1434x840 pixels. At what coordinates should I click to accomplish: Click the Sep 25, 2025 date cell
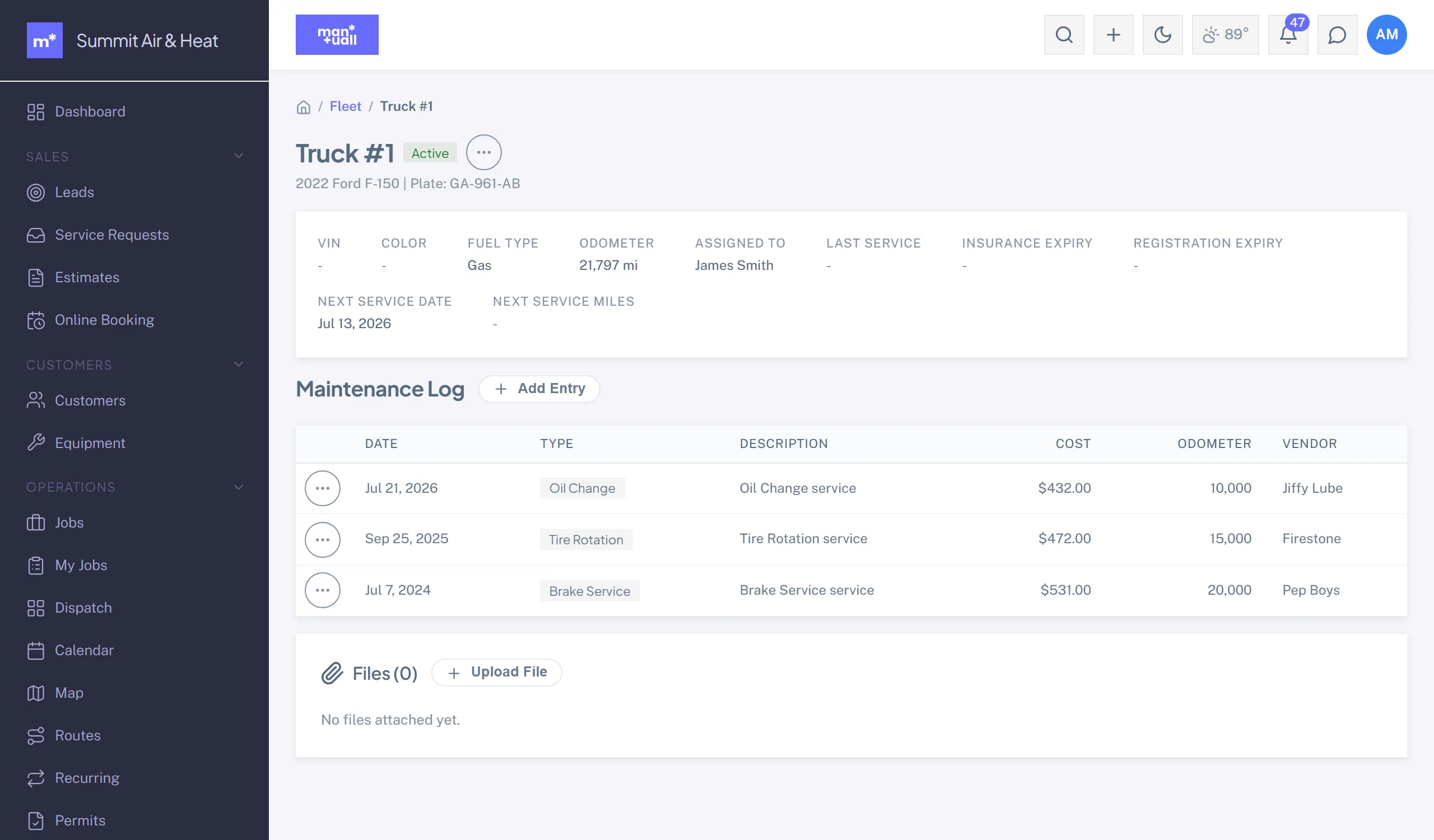tap(406, 539)
